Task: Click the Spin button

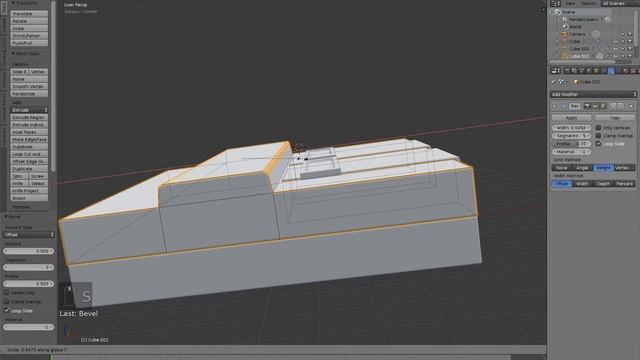Action: pos(19,176)
